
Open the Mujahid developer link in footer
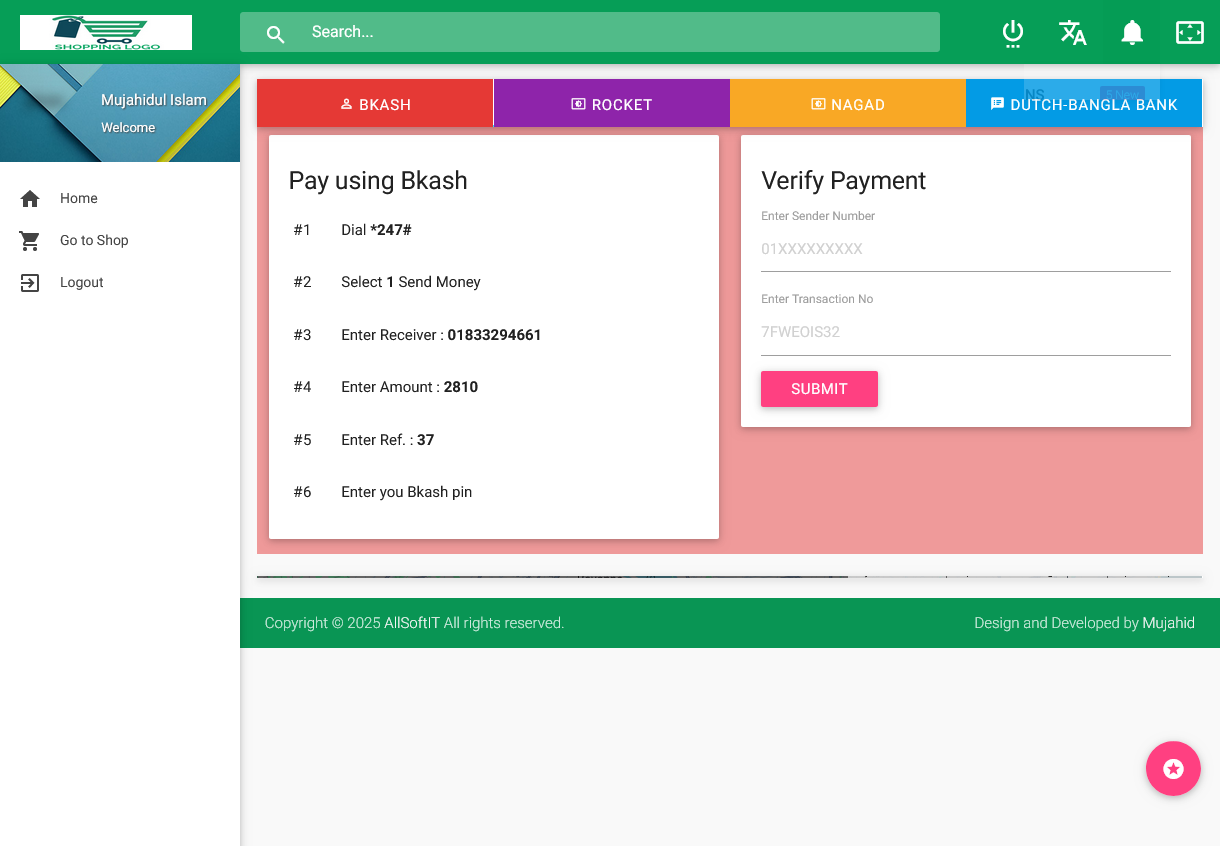[1169, 623]
